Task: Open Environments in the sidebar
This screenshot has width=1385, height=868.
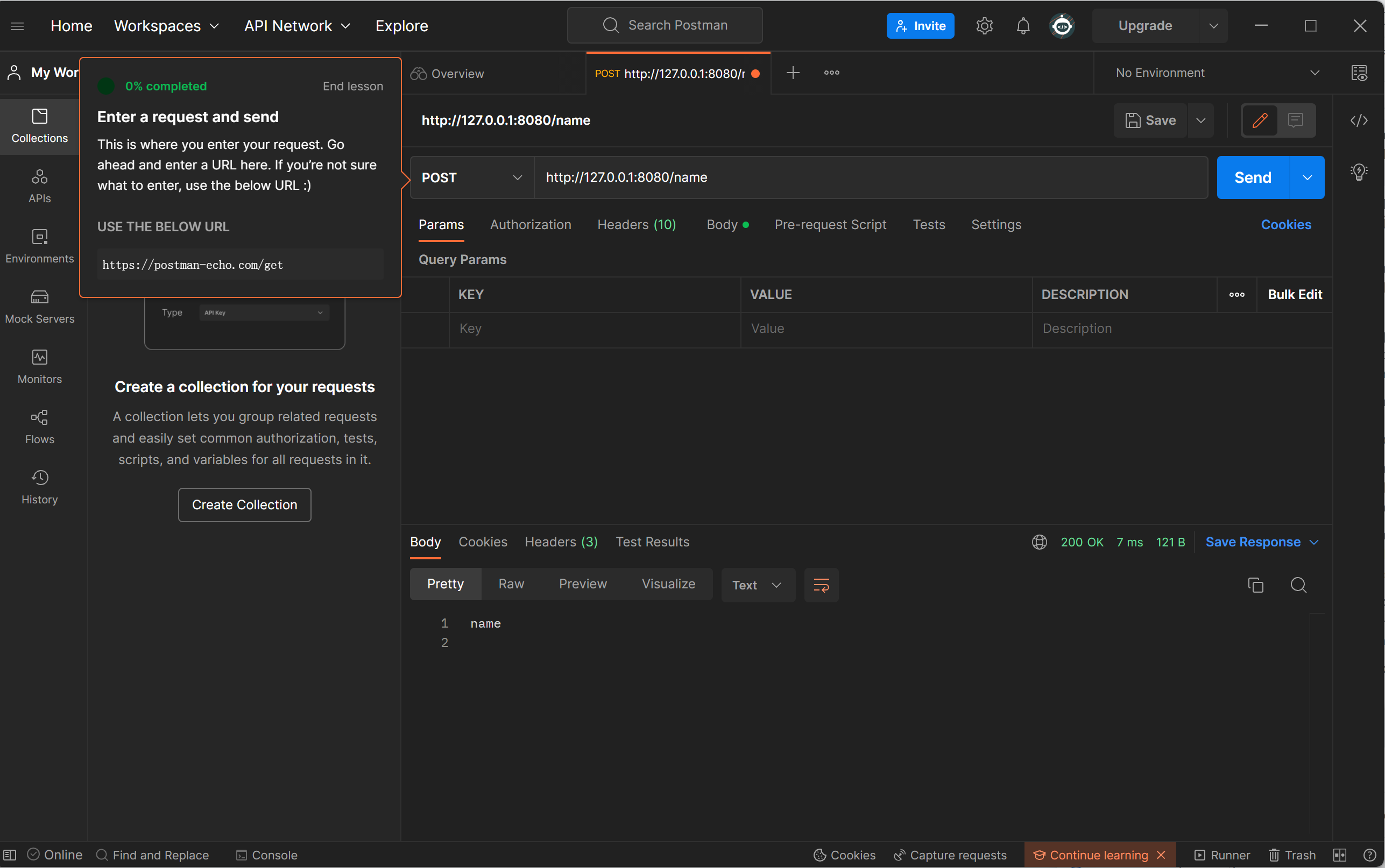Action: point(40,247)
